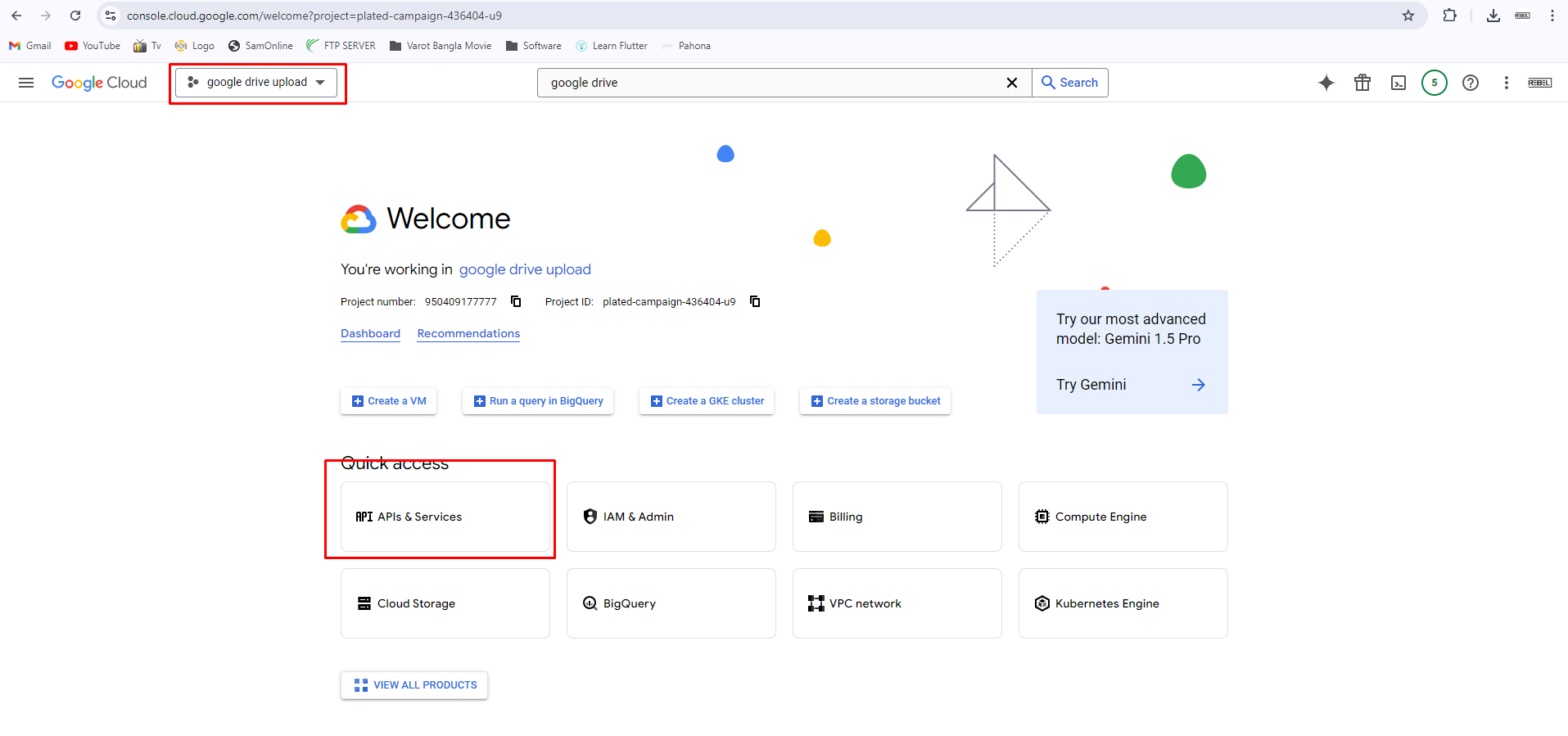Screen dimensions: 1568x736
Task: Open the navigation hamburger menu
Action: click(x=26, y=83)
